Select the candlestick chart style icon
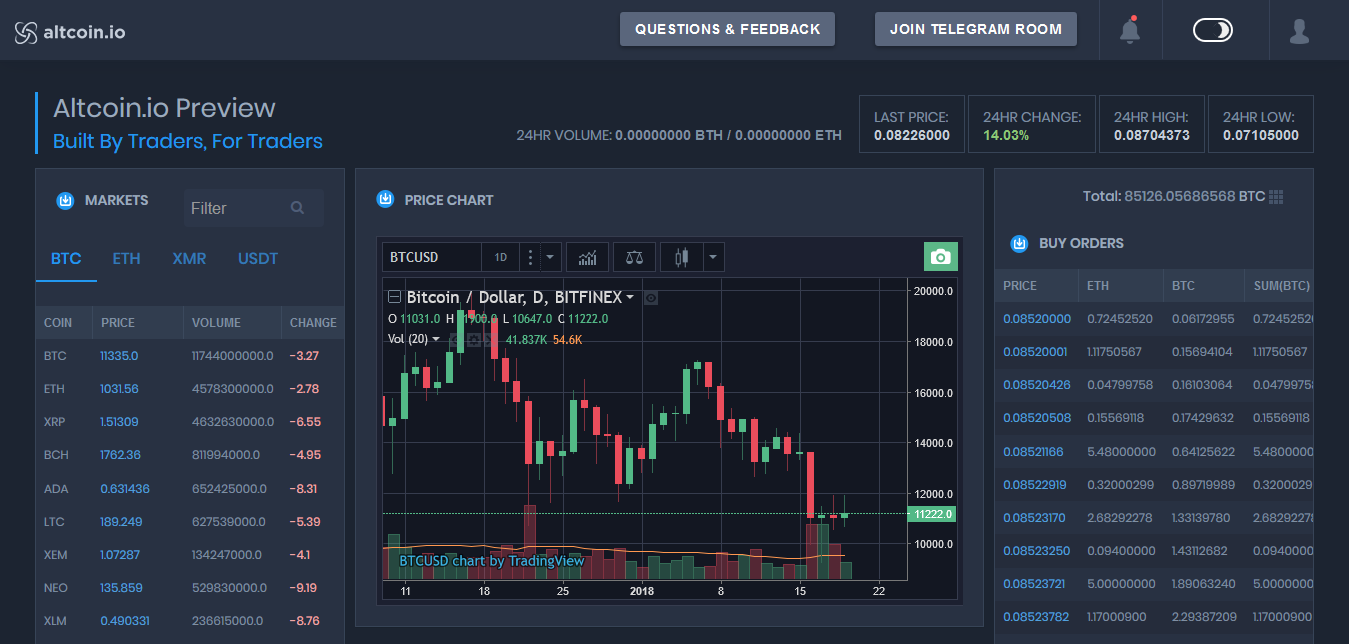1349x644 pixels. (x=682, y=257)
